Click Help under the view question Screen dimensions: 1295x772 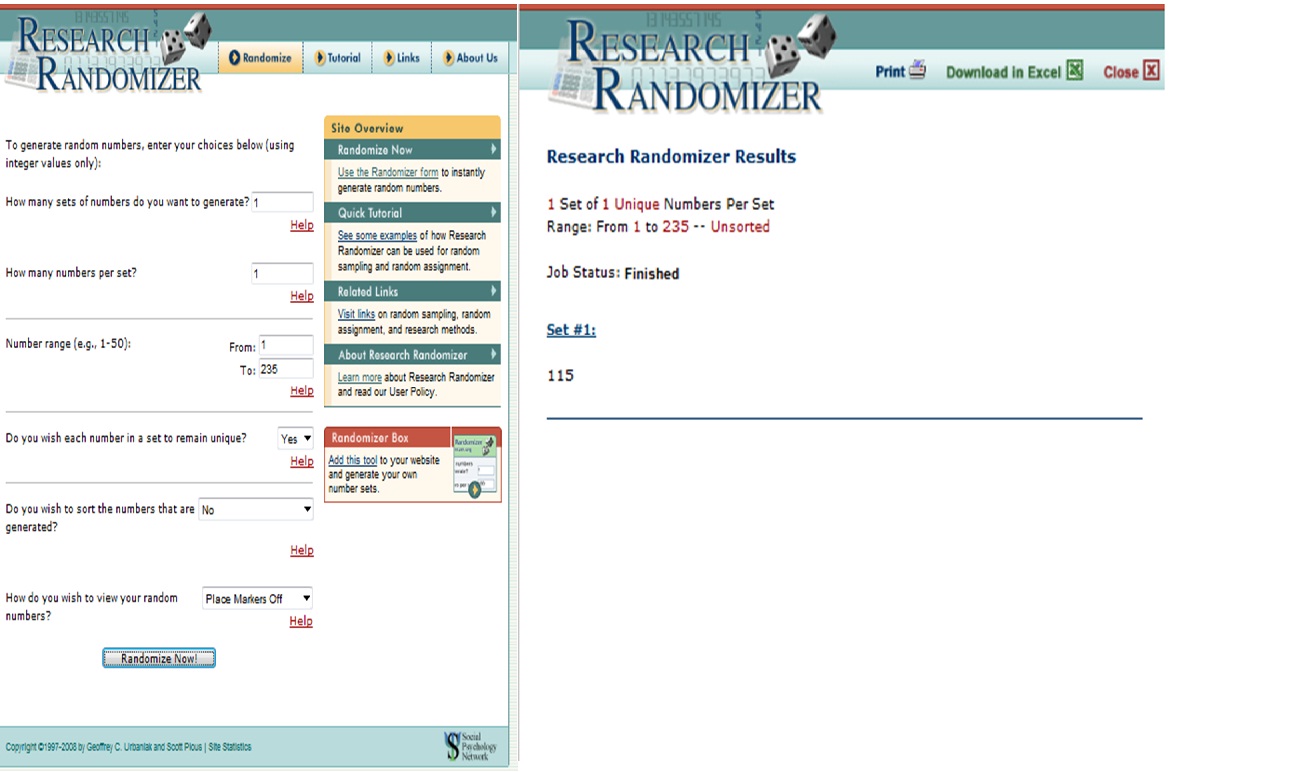click(301, 621)
